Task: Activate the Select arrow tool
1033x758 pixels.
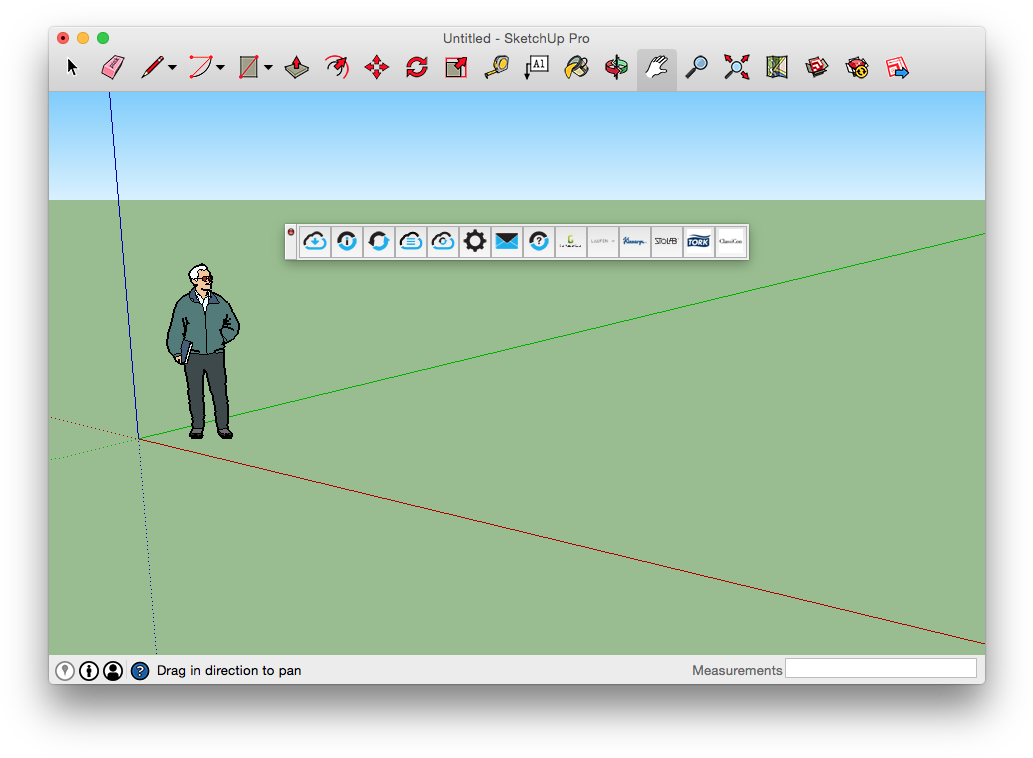Action: [72, 67]
